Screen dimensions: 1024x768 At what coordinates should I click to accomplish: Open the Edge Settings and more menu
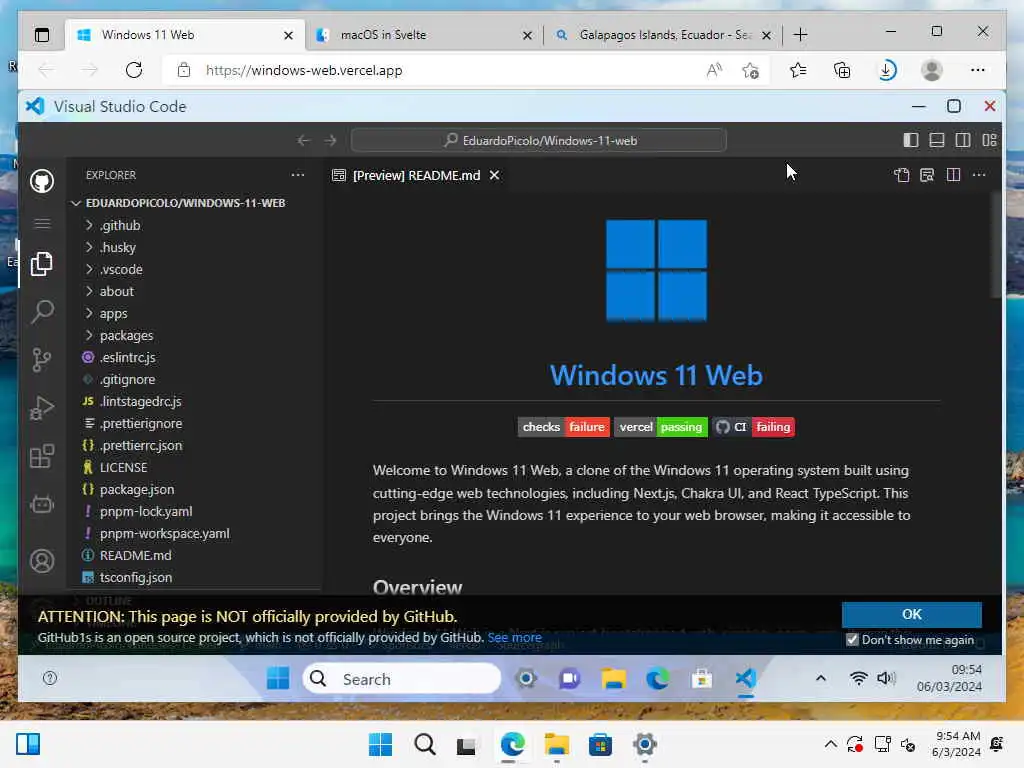(978, 70)
